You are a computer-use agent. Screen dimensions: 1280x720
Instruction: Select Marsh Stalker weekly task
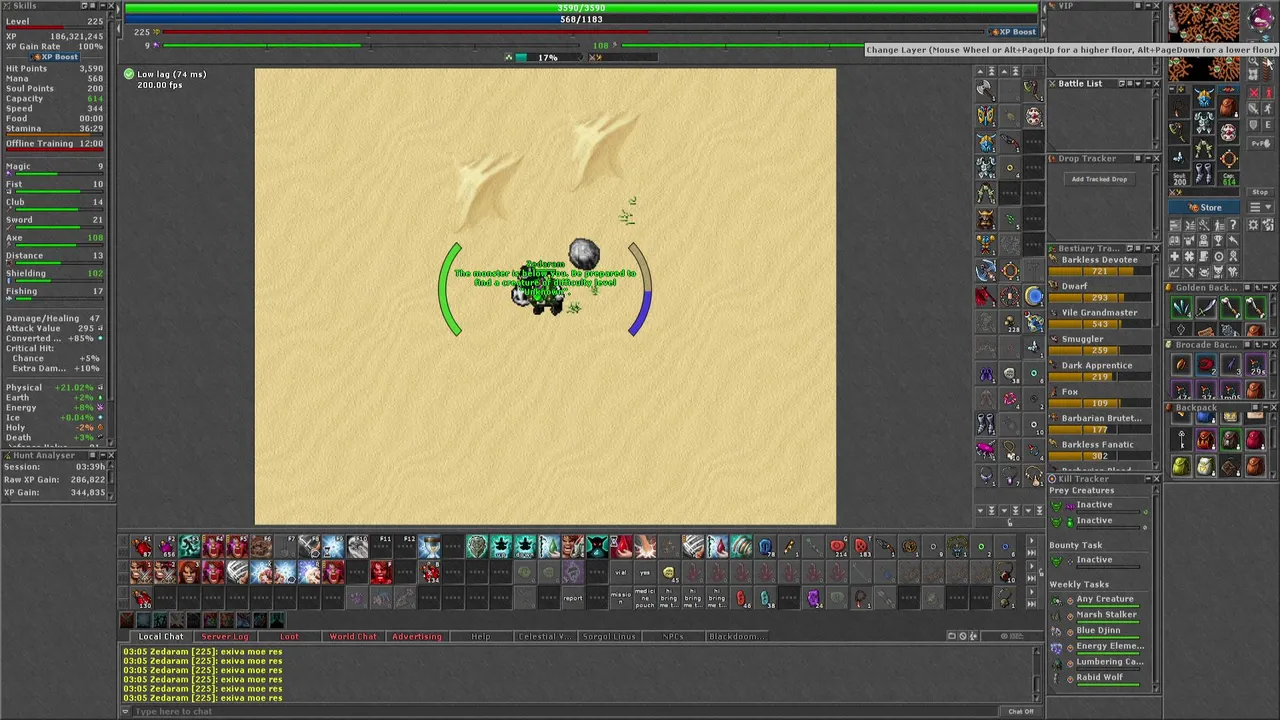[1105, 615]
